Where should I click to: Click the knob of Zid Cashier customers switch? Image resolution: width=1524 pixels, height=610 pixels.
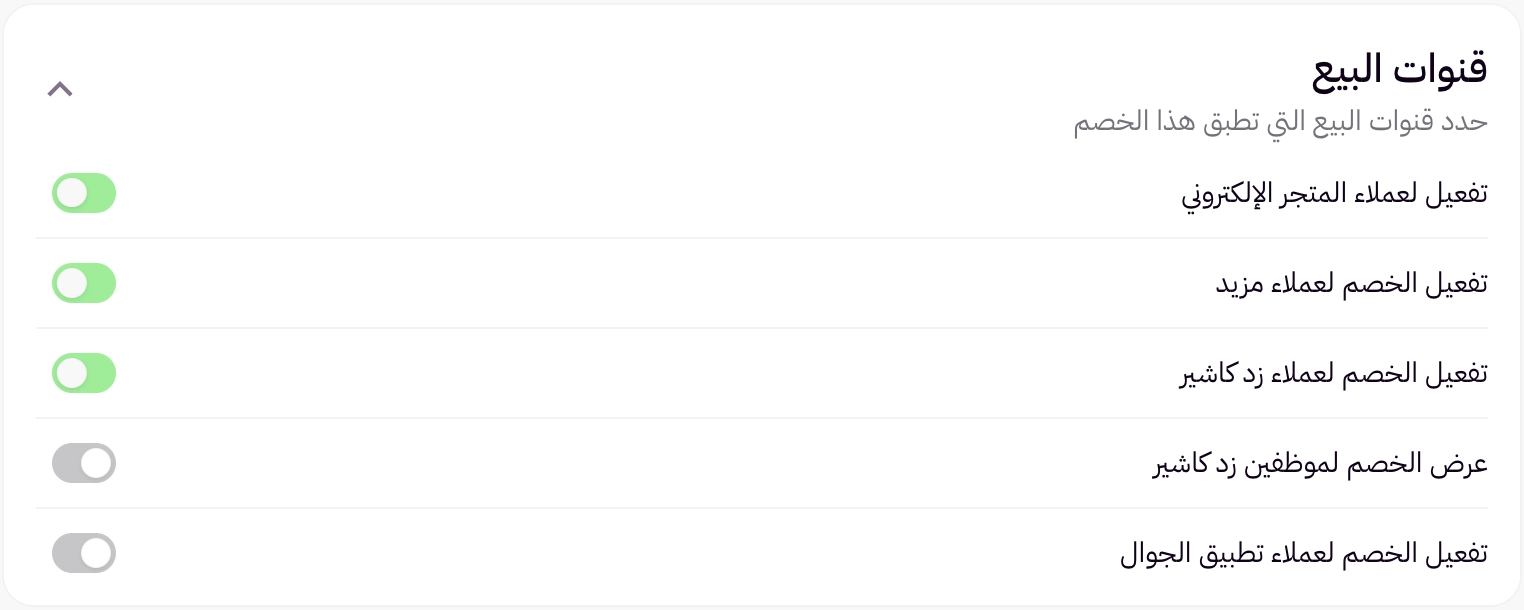(x=72, y=373)
